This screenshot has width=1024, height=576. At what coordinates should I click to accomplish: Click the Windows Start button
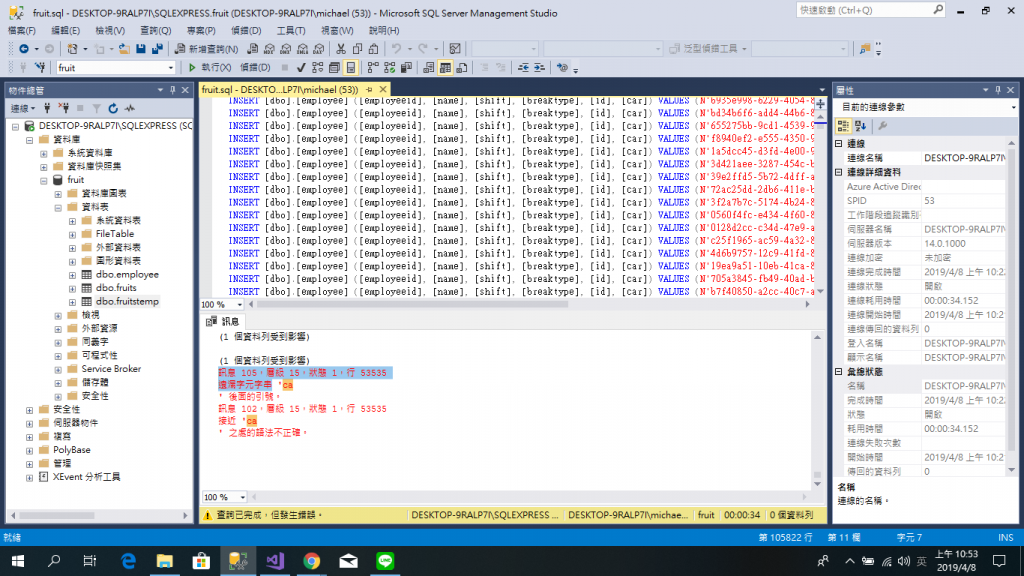[x=18, y=561]
